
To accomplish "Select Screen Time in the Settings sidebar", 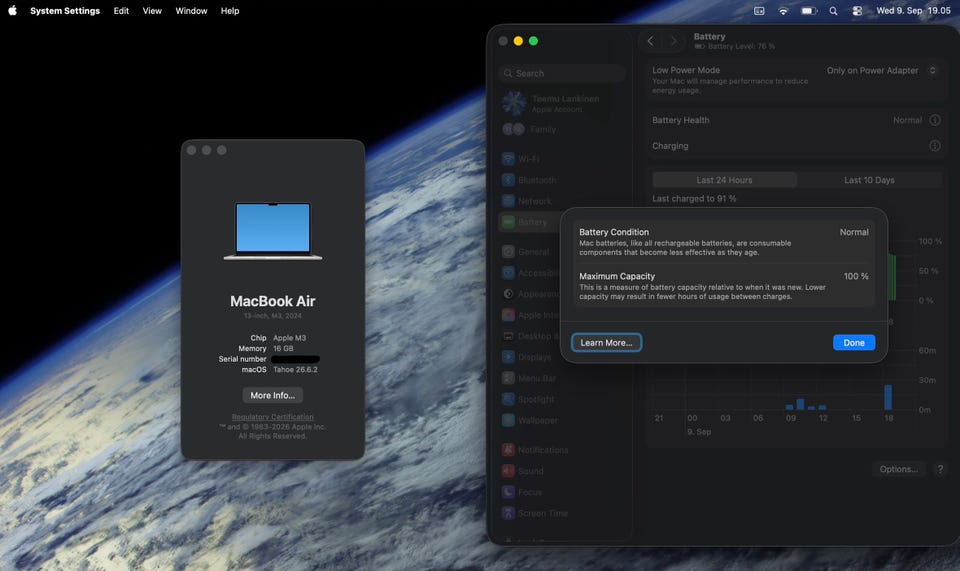I will coord(561,513).
